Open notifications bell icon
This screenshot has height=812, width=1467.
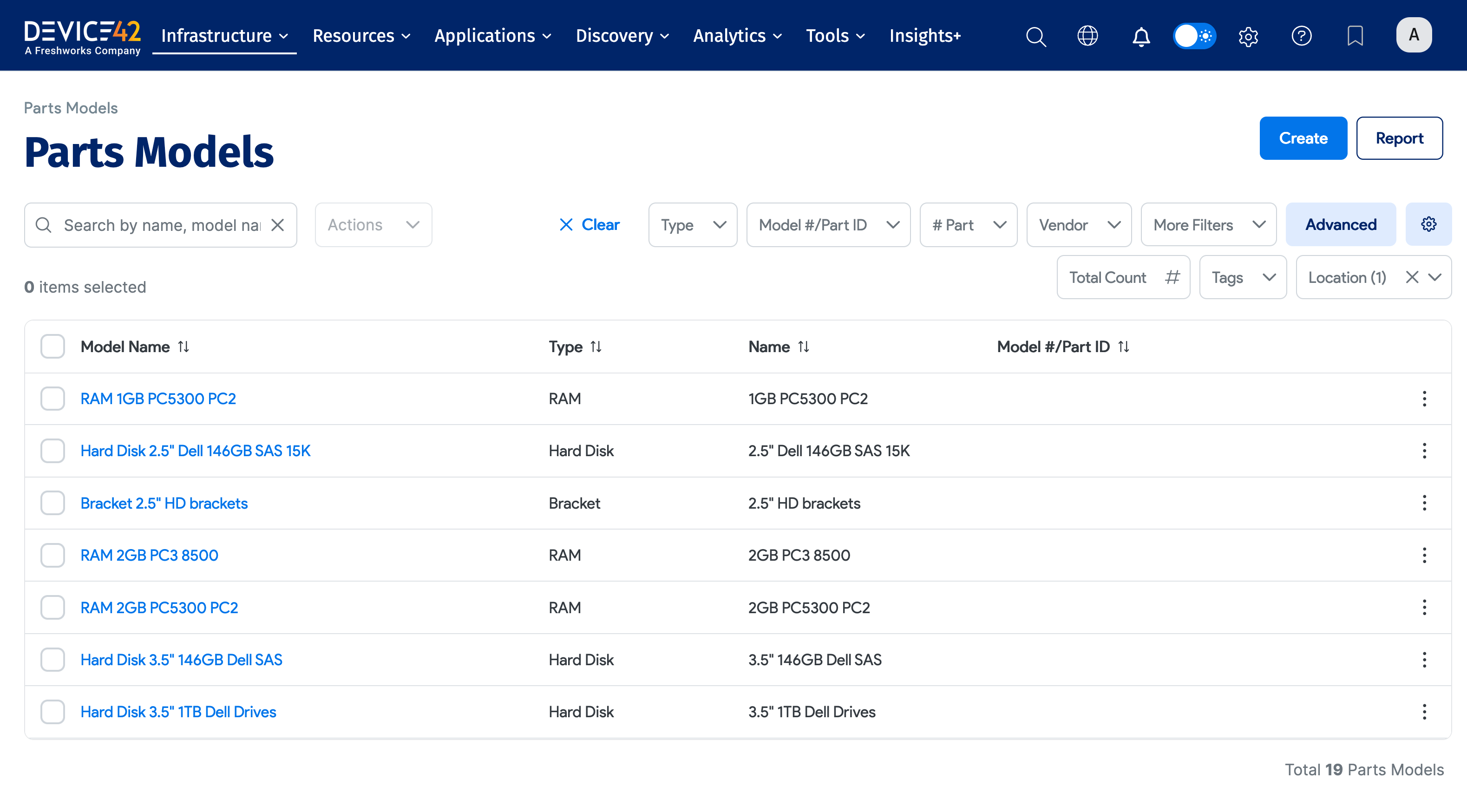(x=1141, y=36)
